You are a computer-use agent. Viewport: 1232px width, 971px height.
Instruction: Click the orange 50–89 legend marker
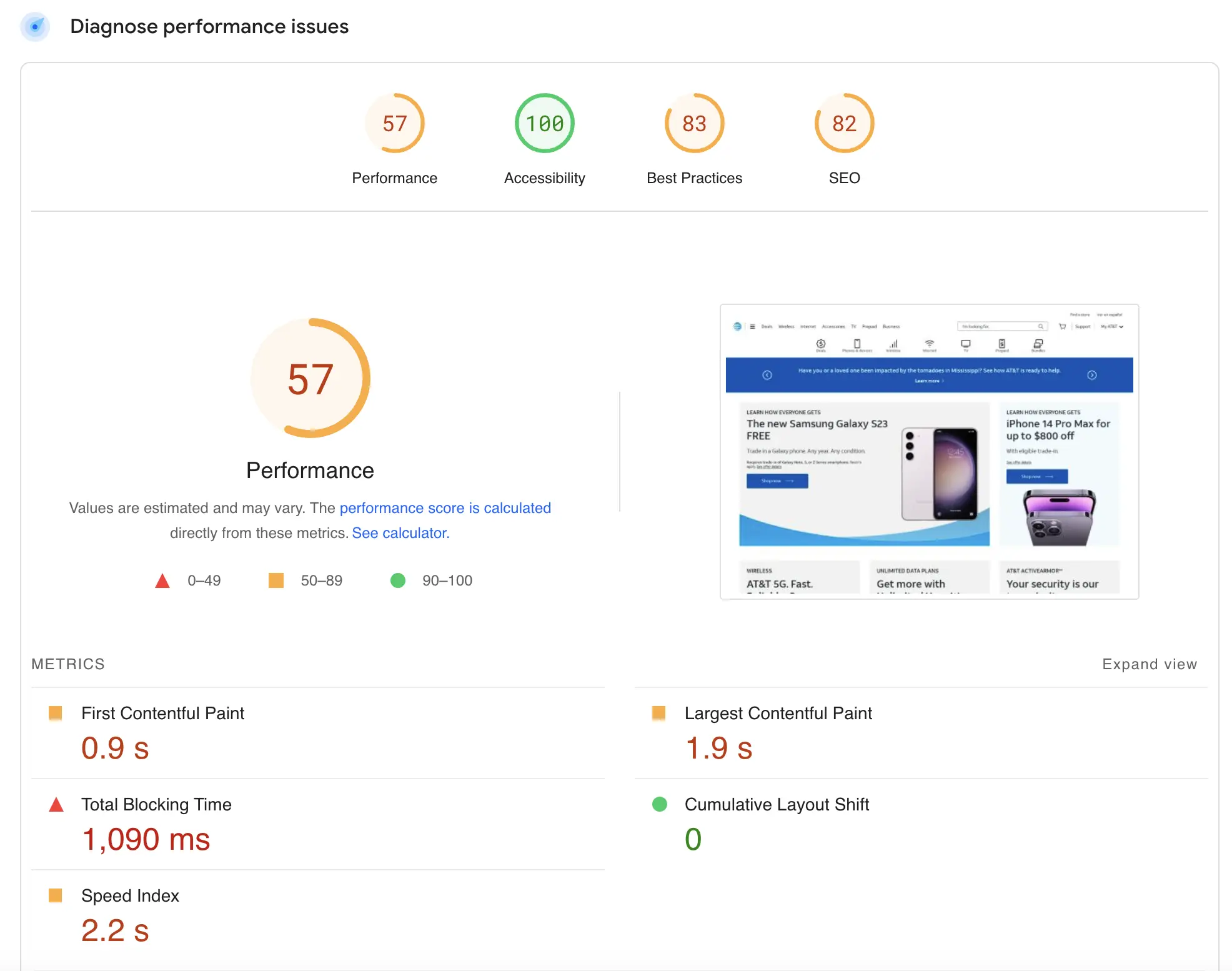point(275,580)
